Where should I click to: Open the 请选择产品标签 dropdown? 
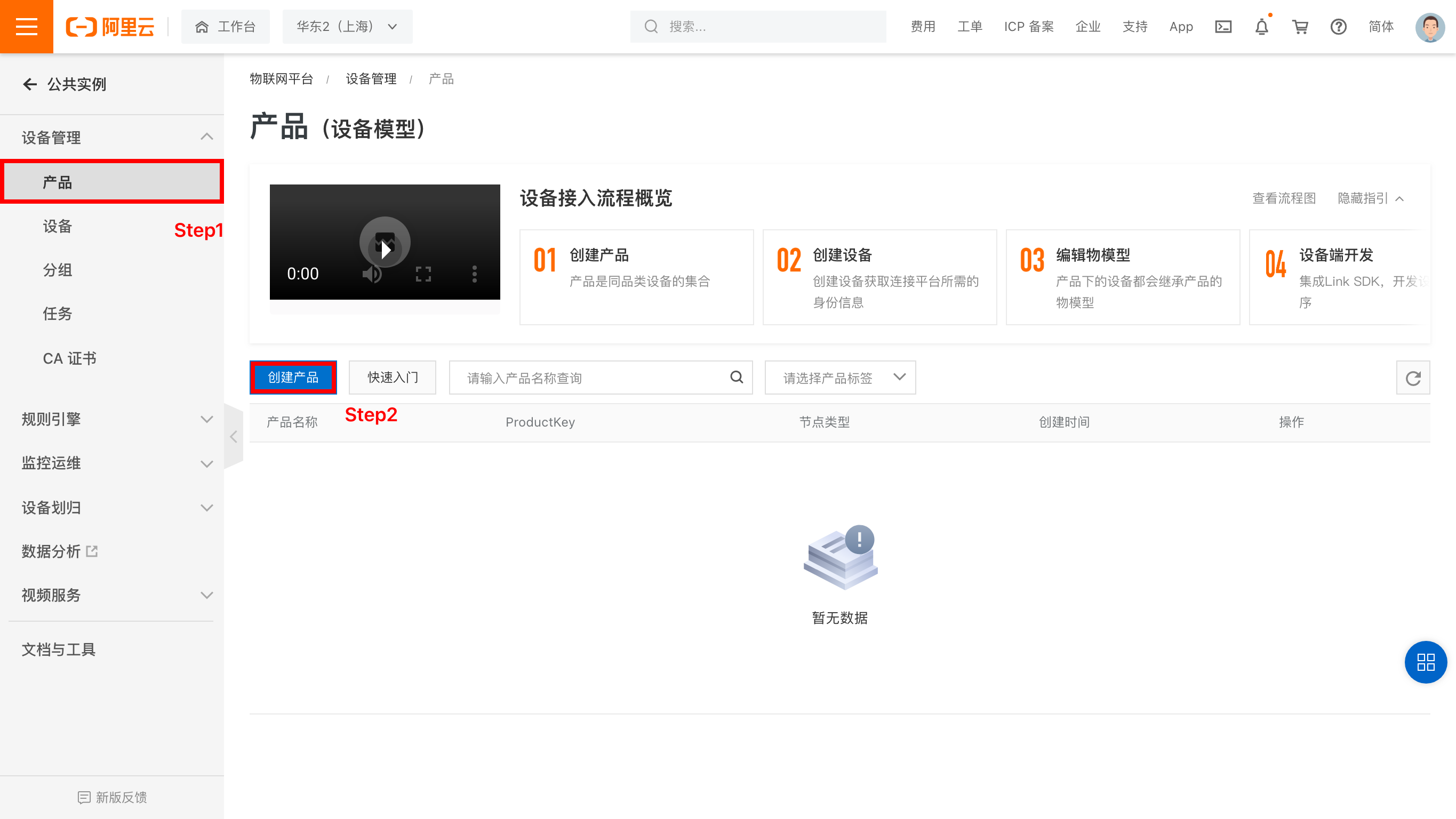coord(839,378)
